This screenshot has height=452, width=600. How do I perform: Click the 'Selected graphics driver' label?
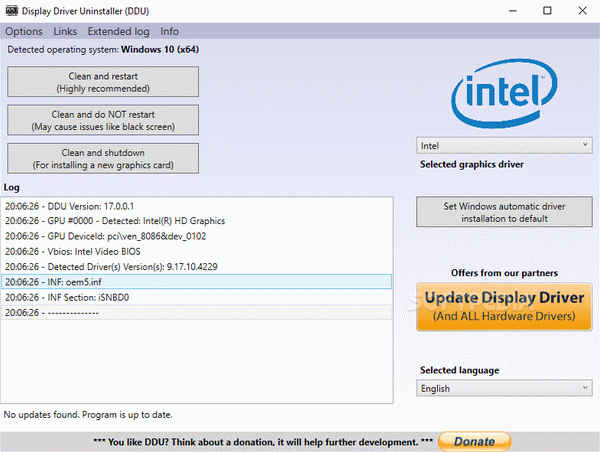[472, 165]
